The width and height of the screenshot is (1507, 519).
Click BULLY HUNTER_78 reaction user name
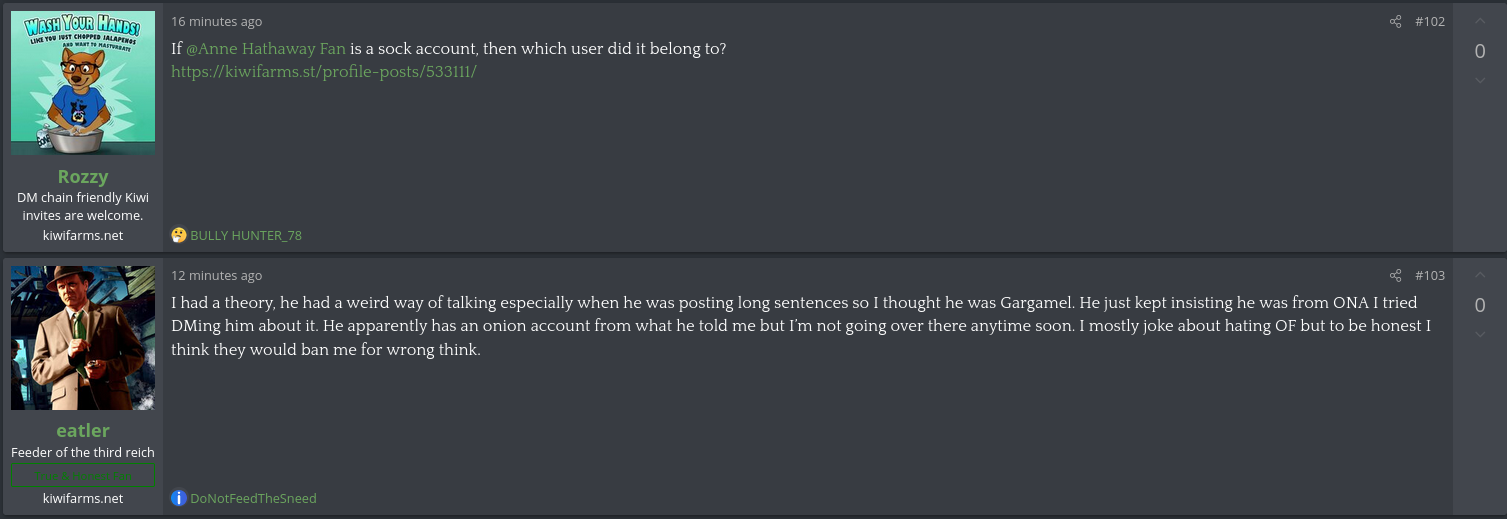click(x=246, y=236)
